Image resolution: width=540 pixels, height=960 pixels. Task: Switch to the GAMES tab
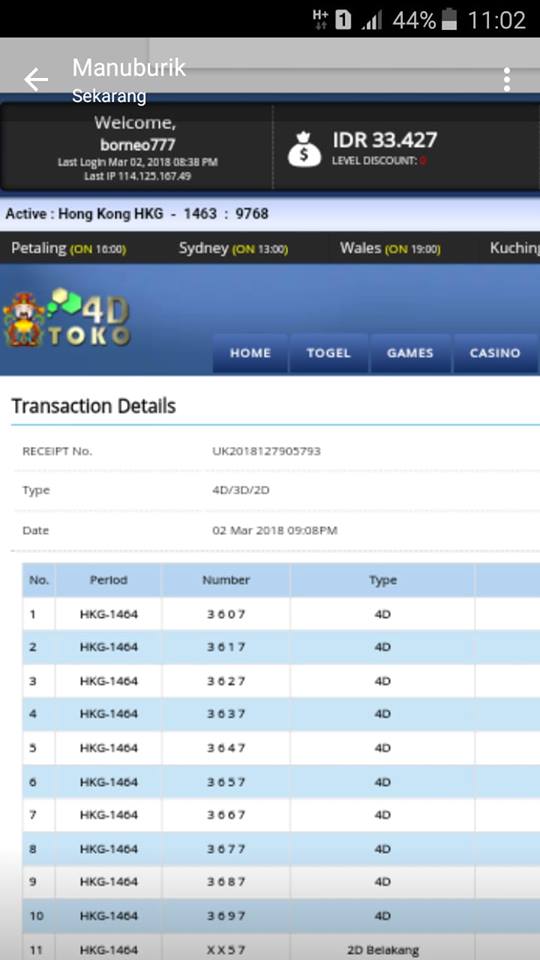410,353
